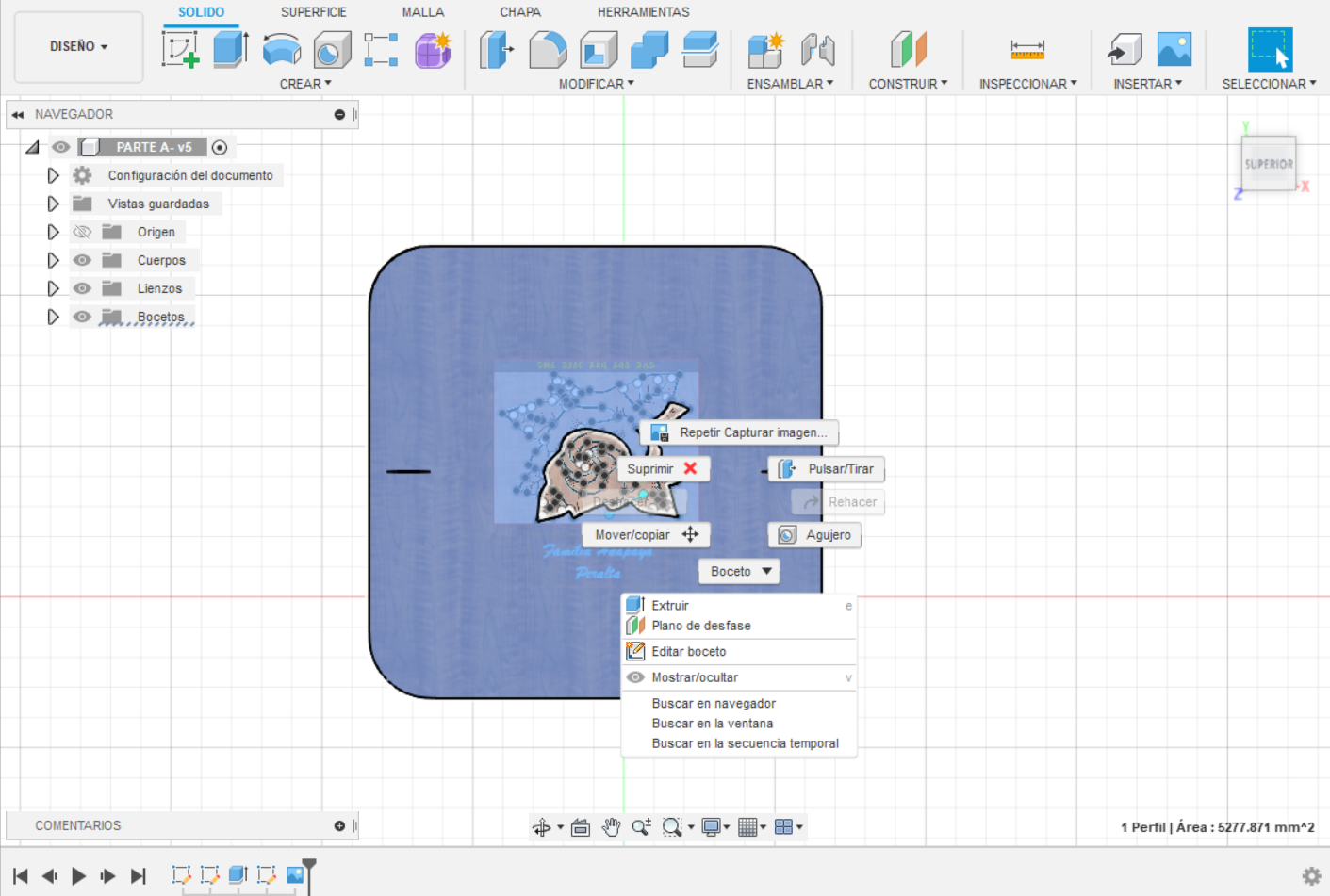Click the Joint icon in ENSAMBLAR
The image size is (1330, 896).
(x=817, y=49)
